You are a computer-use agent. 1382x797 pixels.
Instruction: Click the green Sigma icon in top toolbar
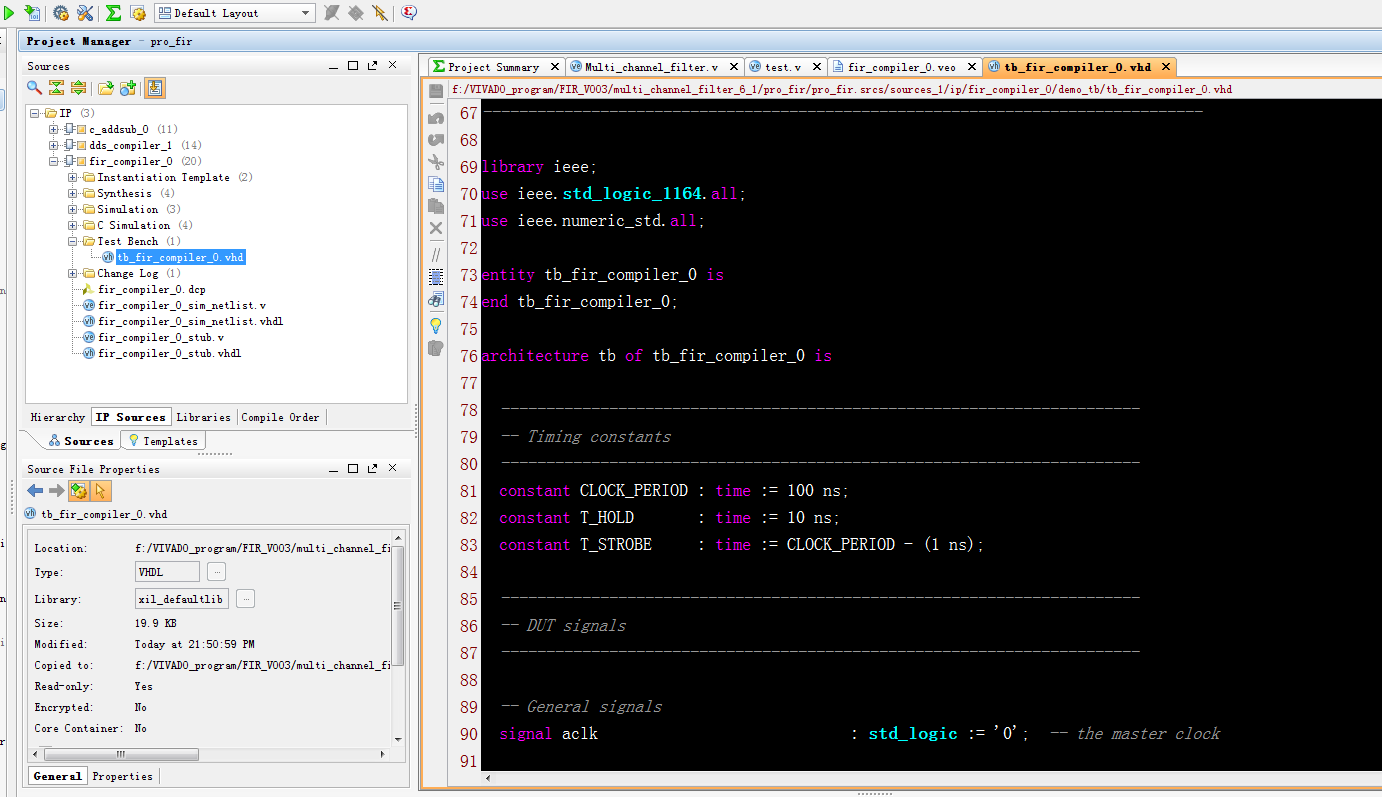point(113,13)
